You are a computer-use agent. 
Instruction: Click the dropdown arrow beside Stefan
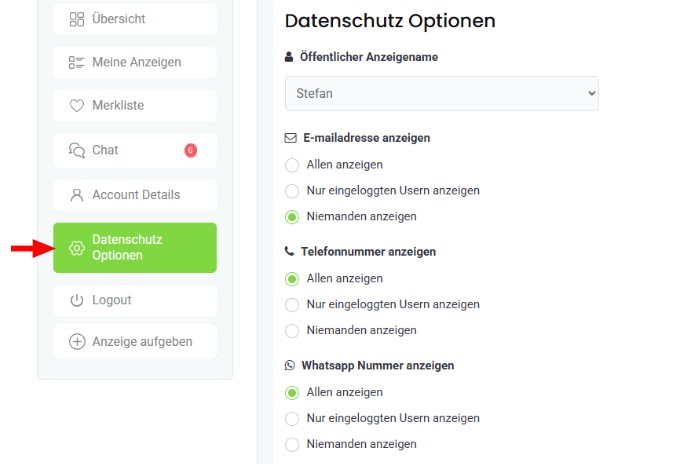592,93
